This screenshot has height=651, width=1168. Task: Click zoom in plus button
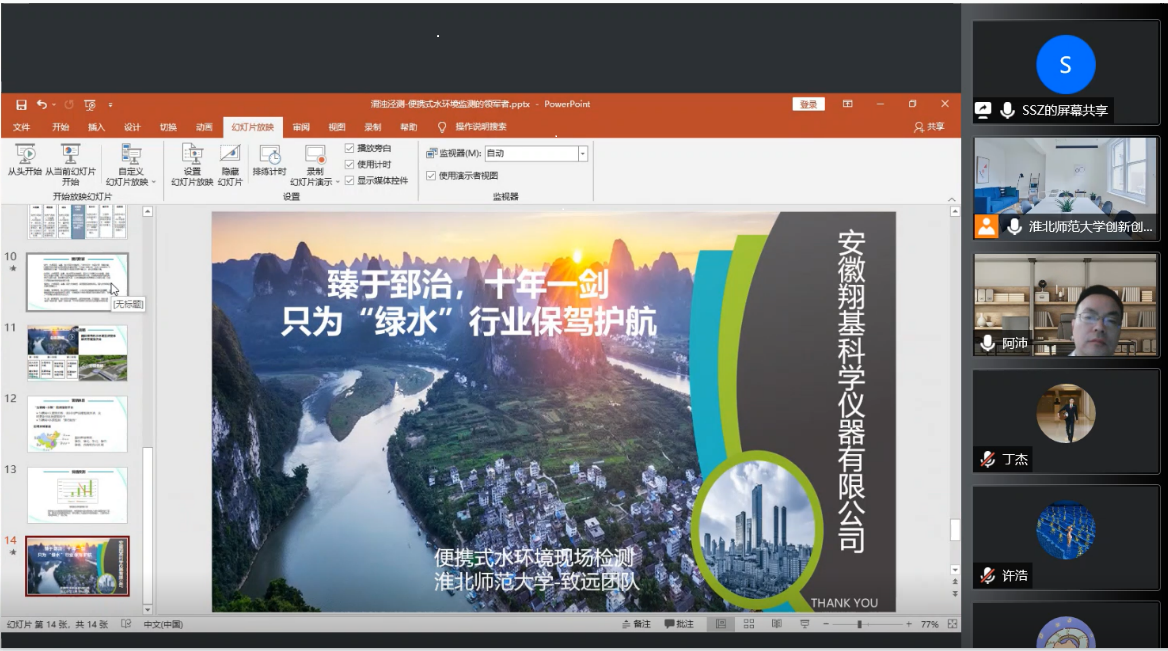909,624
